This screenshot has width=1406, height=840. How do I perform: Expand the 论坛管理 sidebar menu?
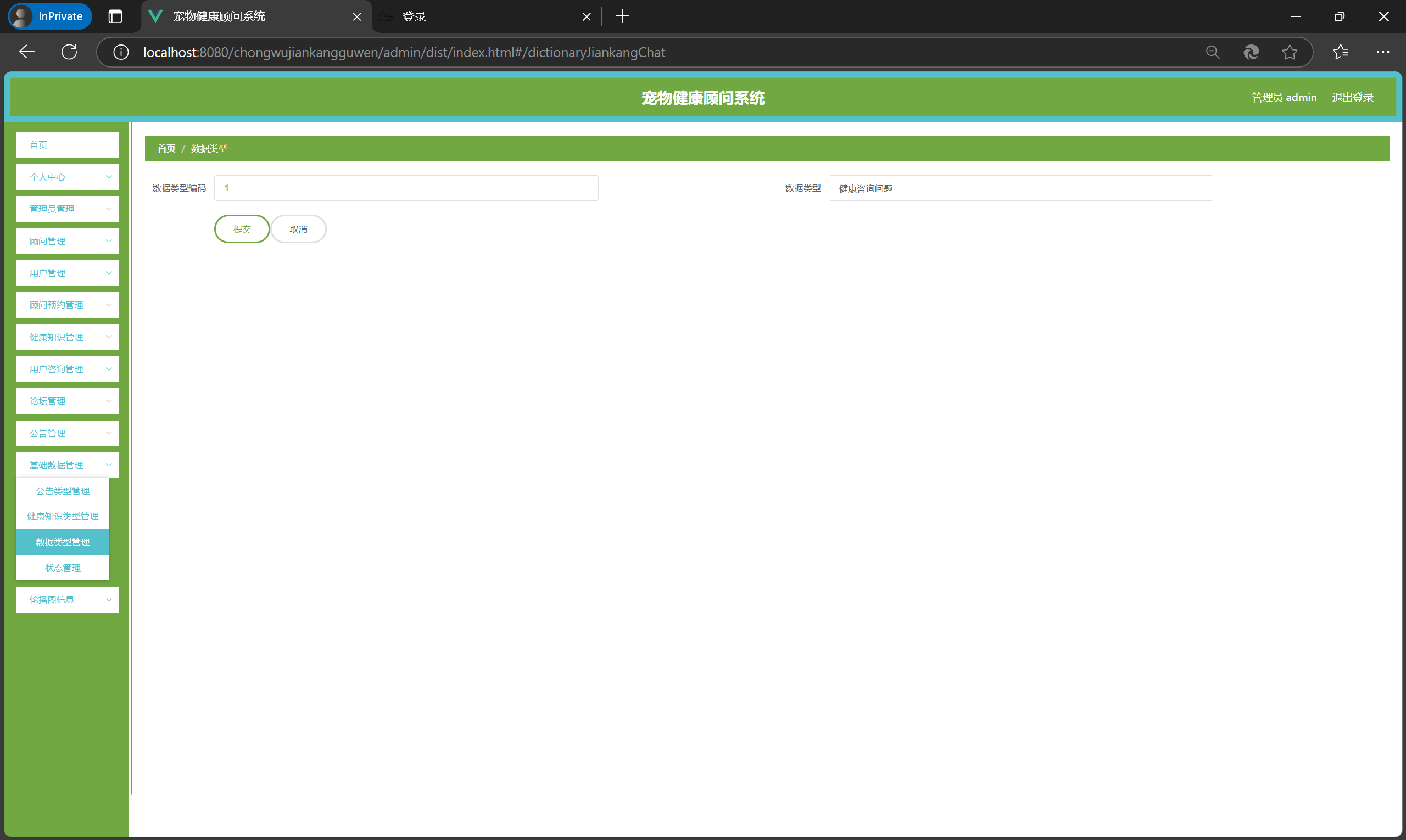coord(68,401)
